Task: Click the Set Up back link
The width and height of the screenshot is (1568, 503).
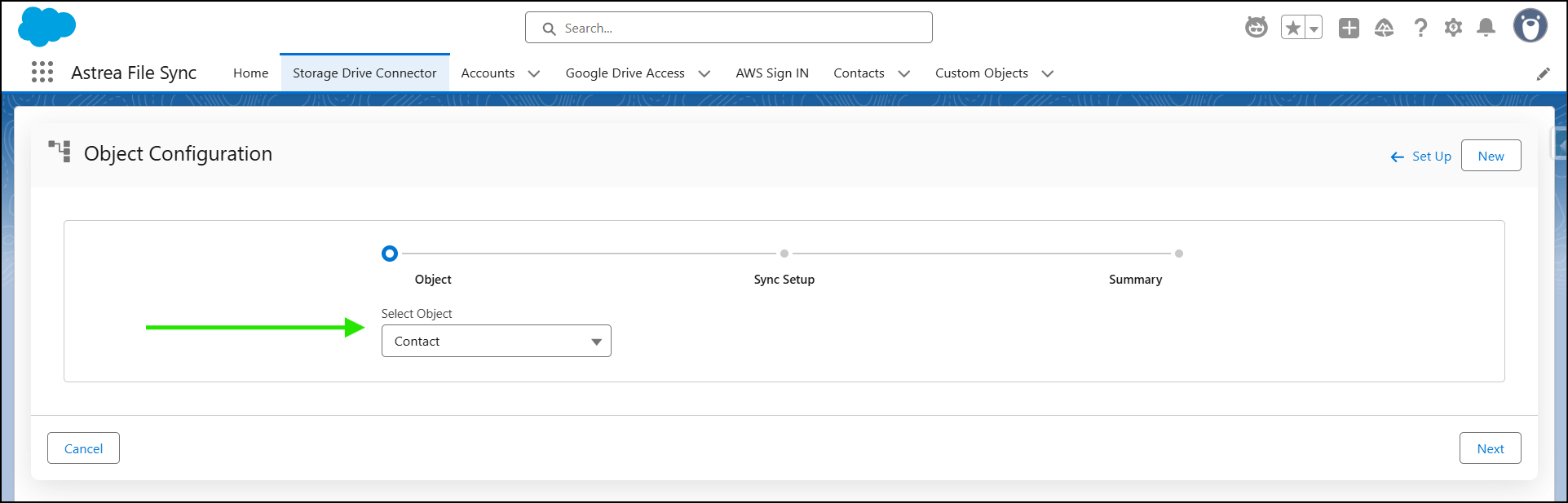Action: point(1421,157)
